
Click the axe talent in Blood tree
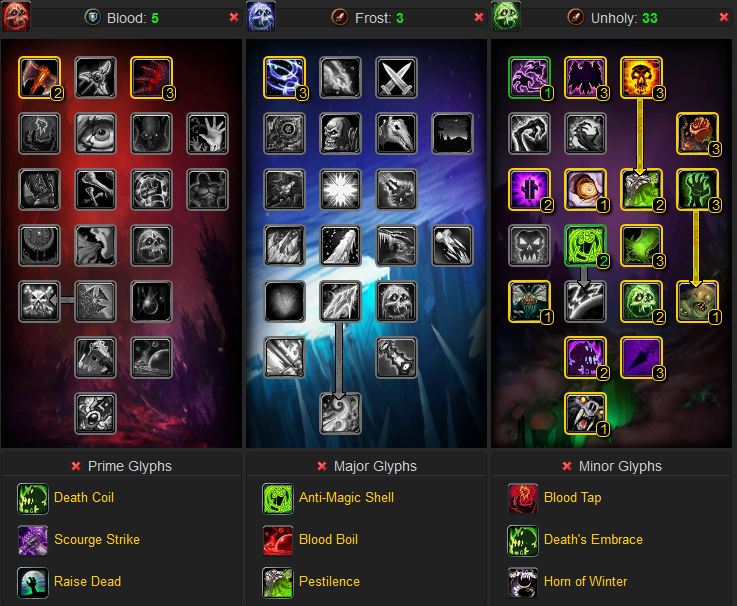[39, 78]
